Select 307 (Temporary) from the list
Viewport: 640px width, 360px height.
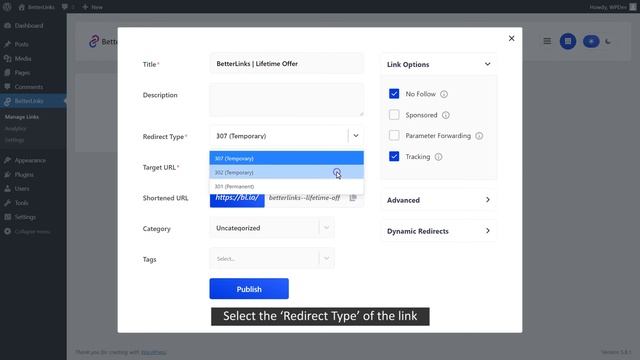[x=287, y=158]
